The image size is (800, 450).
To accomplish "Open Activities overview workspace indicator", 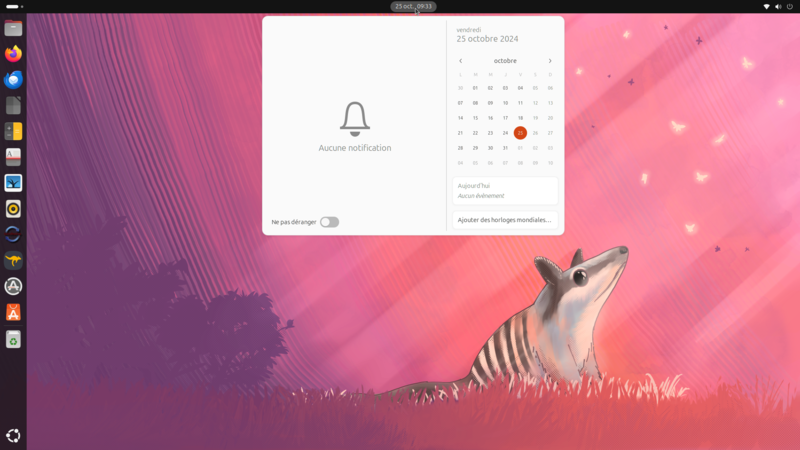I will tap(14, 7).
